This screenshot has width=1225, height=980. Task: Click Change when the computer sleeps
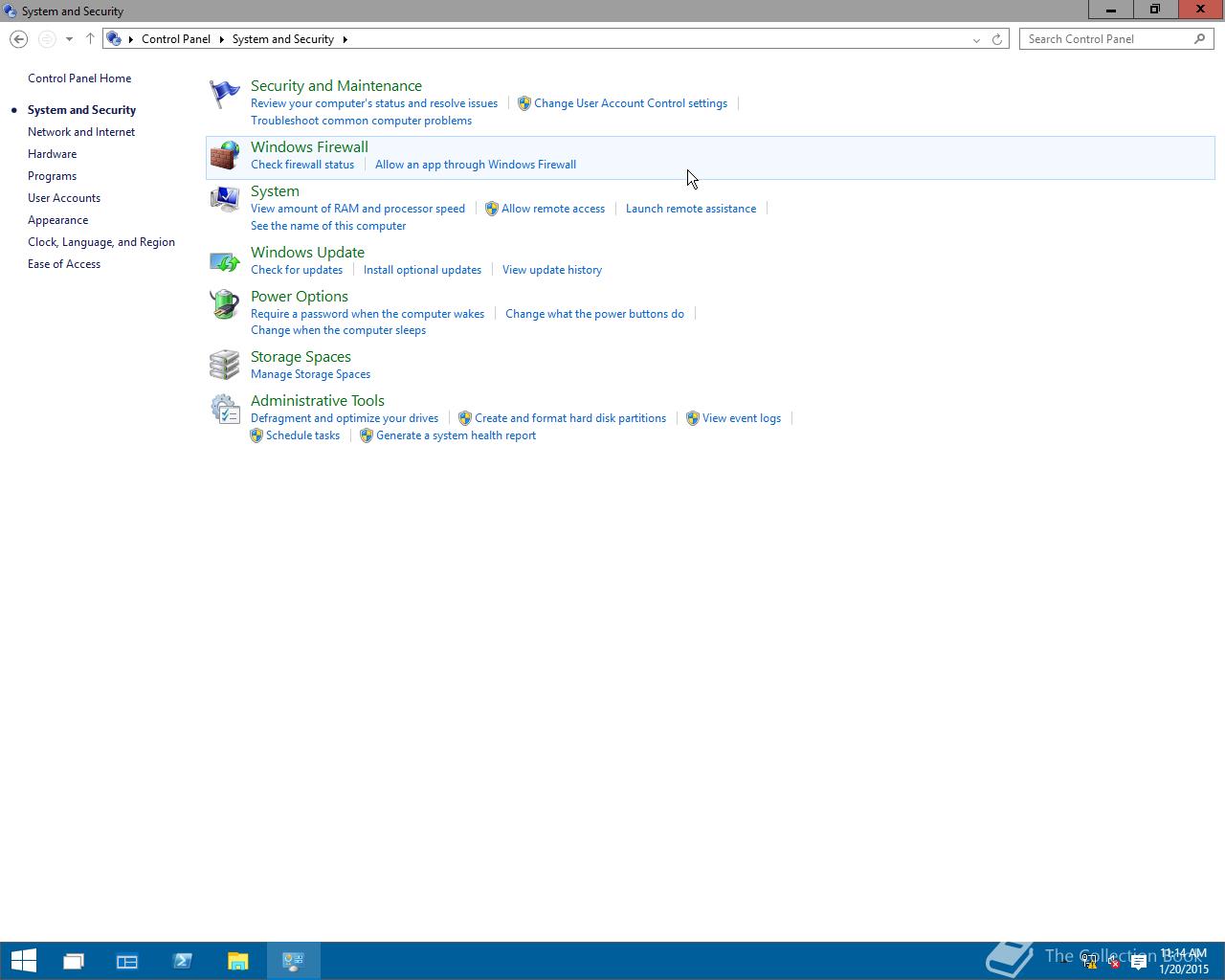tap(338, 330)
